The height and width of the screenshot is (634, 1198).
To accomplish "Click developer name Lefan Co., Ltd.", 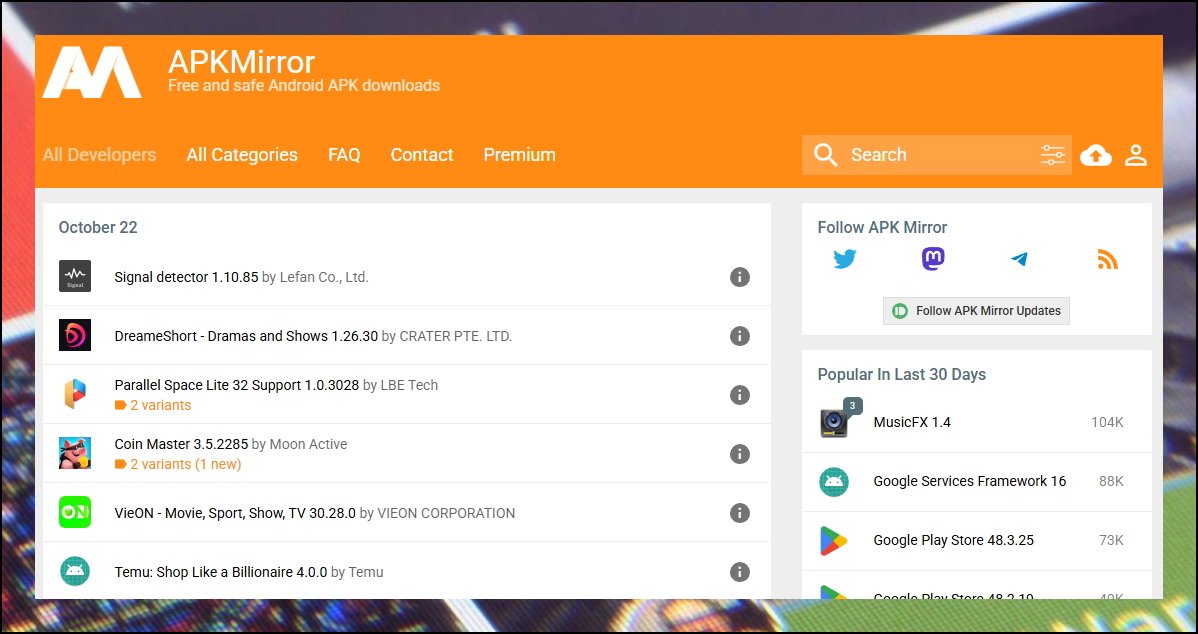I will pyautogui.click(x=323, y=277).
